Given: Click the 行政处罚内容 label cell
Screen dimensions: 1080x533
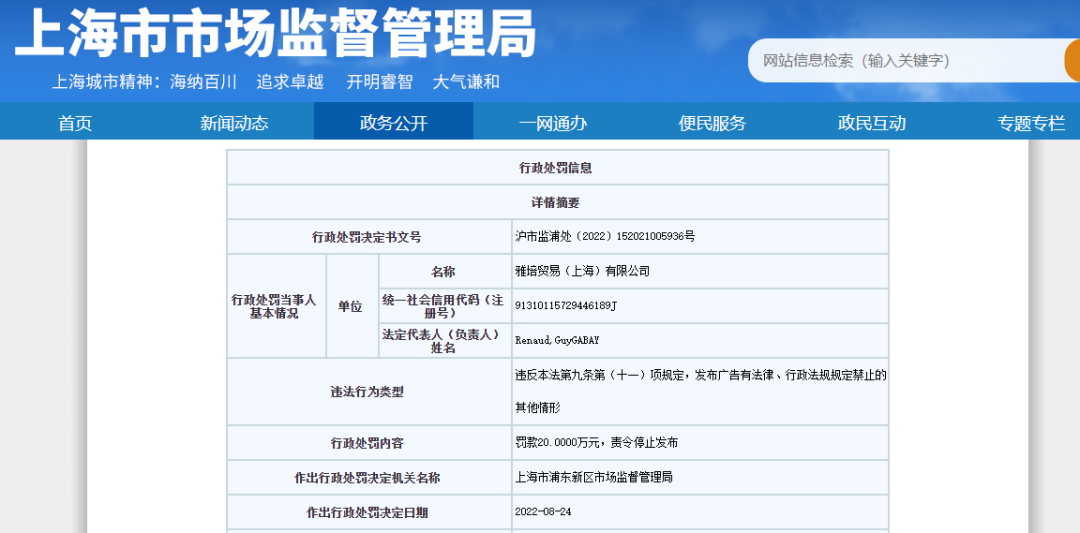Looking at the screenshot, I should (368, 443).
